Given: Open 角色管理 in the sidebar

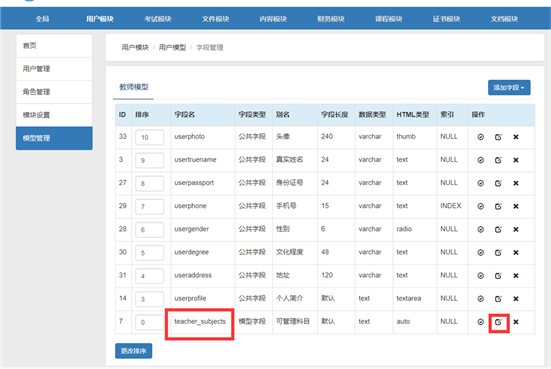Looking at the screenshot, I should pyautogui.click(x=54, y=92).
